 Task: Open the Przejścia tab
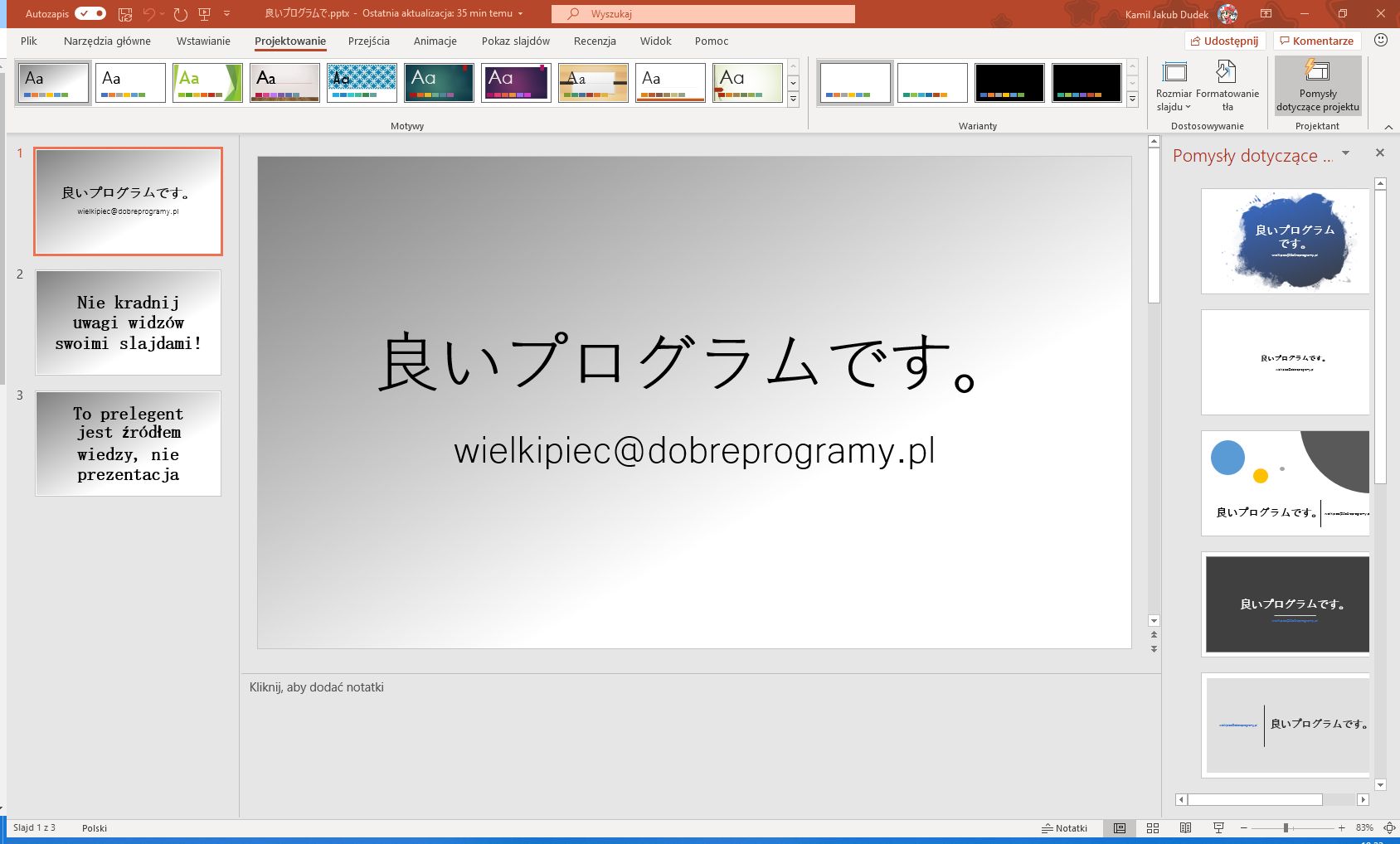pyautogui.click(x=369, y=41)
